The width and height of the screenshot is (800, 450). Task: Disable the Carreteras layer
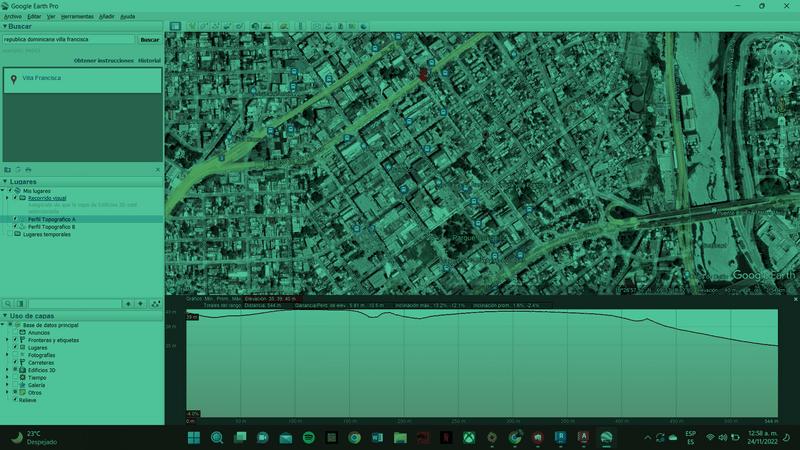click(15, 362)
